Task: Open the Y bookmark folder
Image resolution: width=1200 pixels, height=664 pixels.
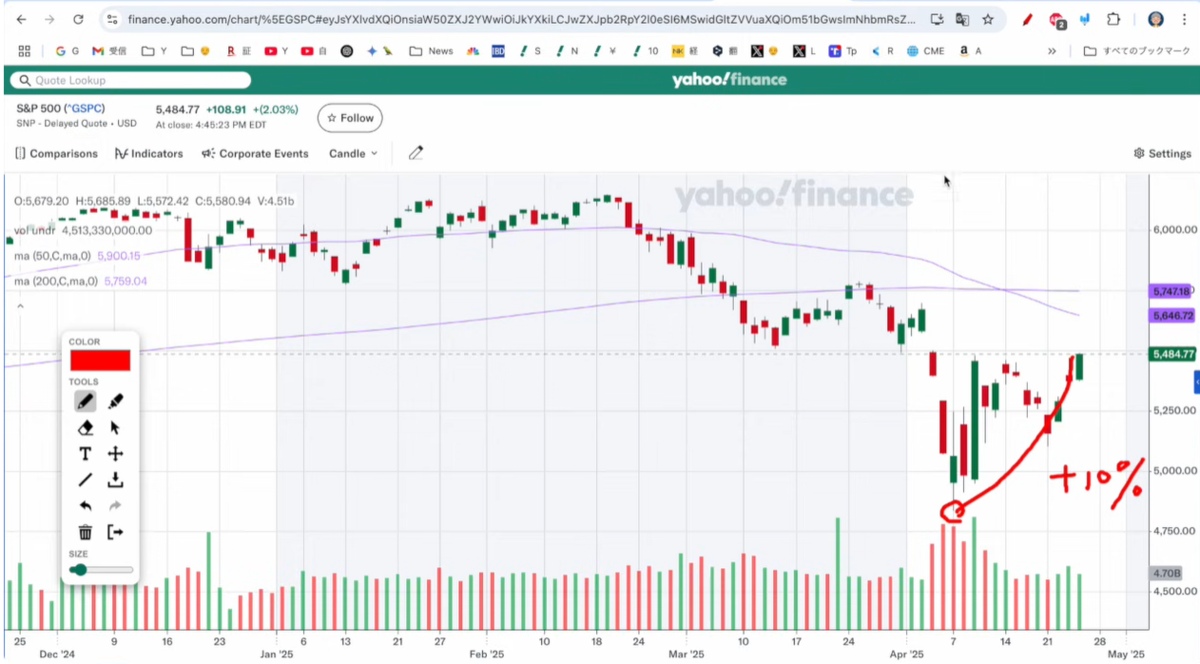Action: click(x=154, y=51)
